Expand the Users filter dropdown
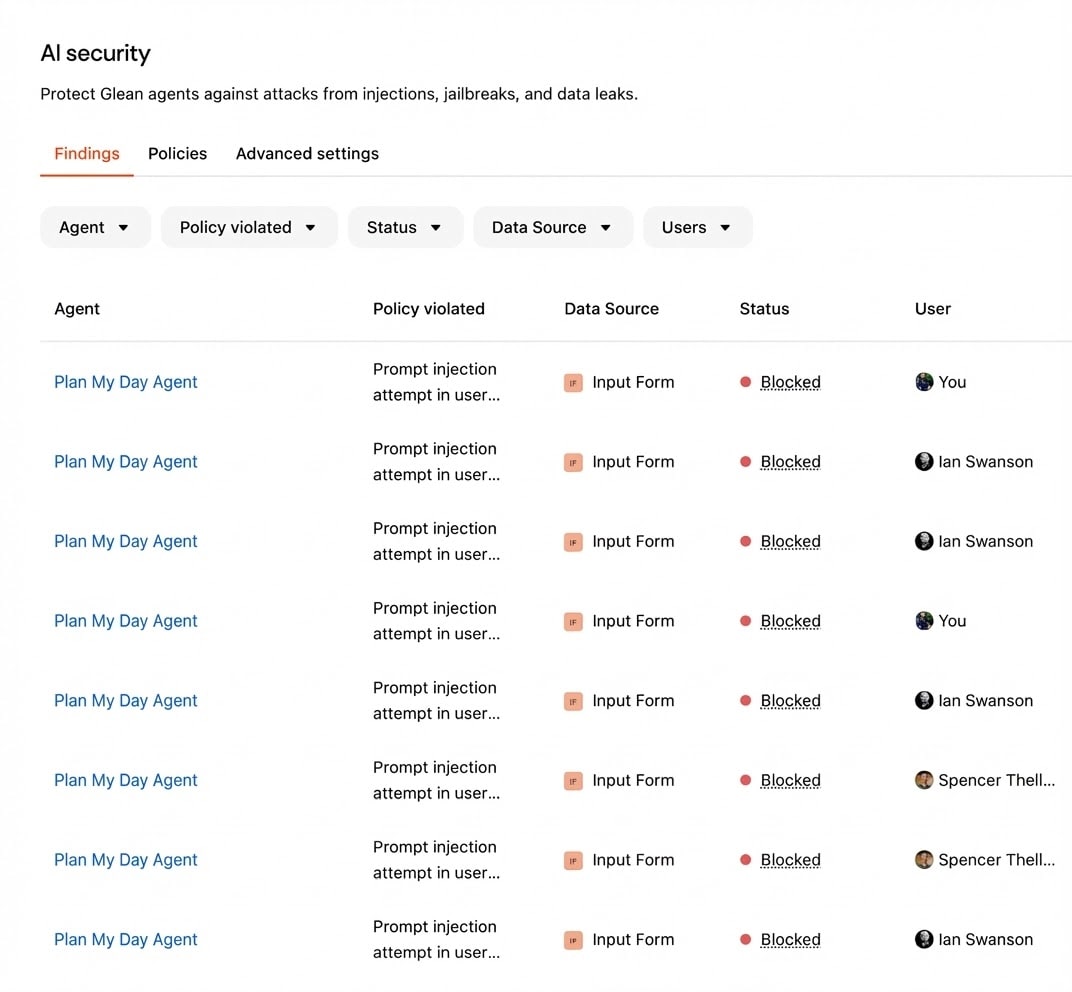 [697, 227]
